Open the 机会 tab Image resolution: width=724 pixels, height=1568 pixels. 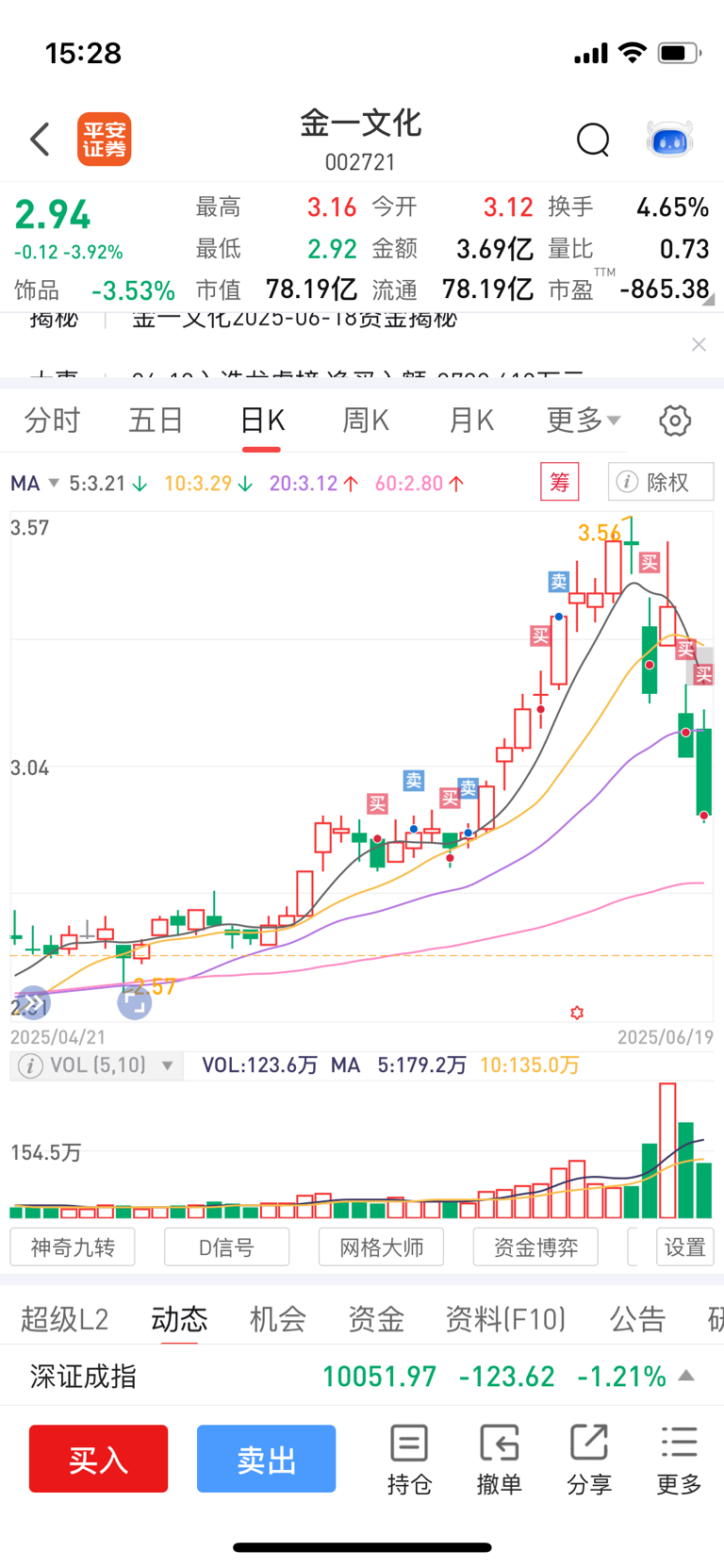tap(278, 1319)
